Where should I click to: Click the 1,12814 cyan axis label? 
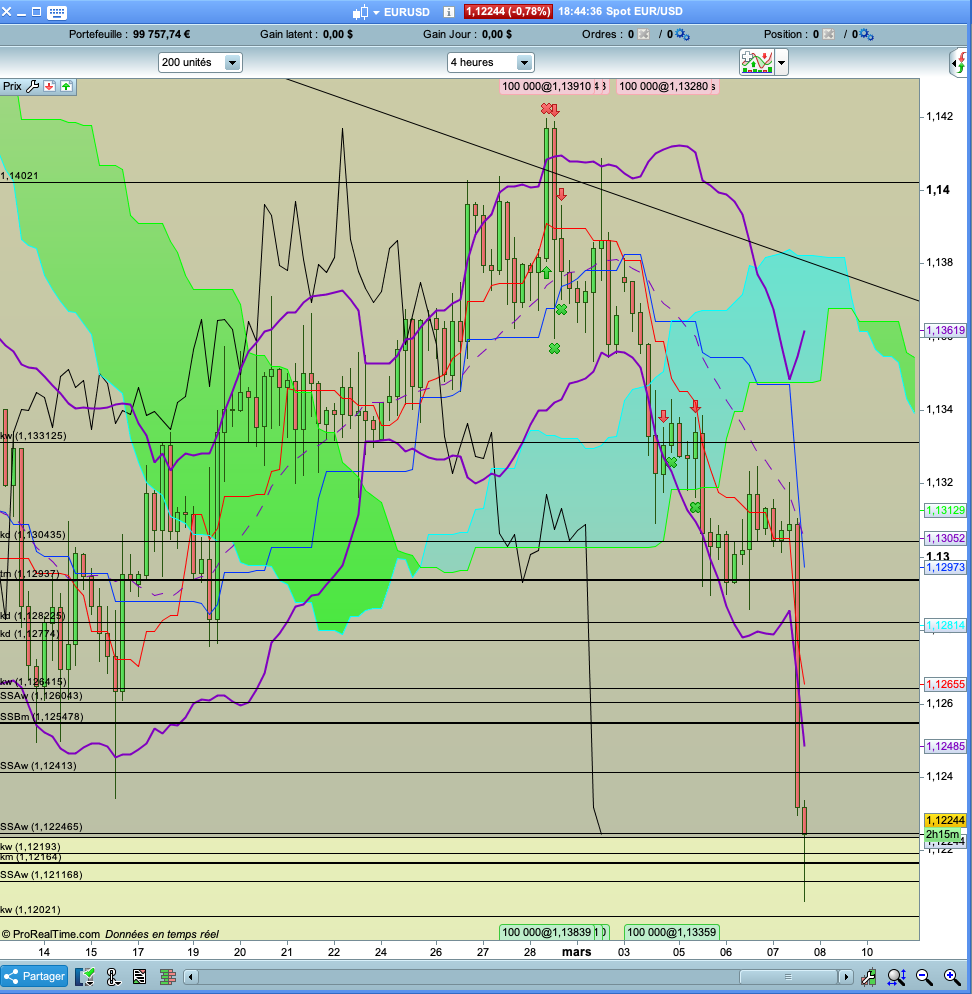pyautogui.click(x=945, y=626)
